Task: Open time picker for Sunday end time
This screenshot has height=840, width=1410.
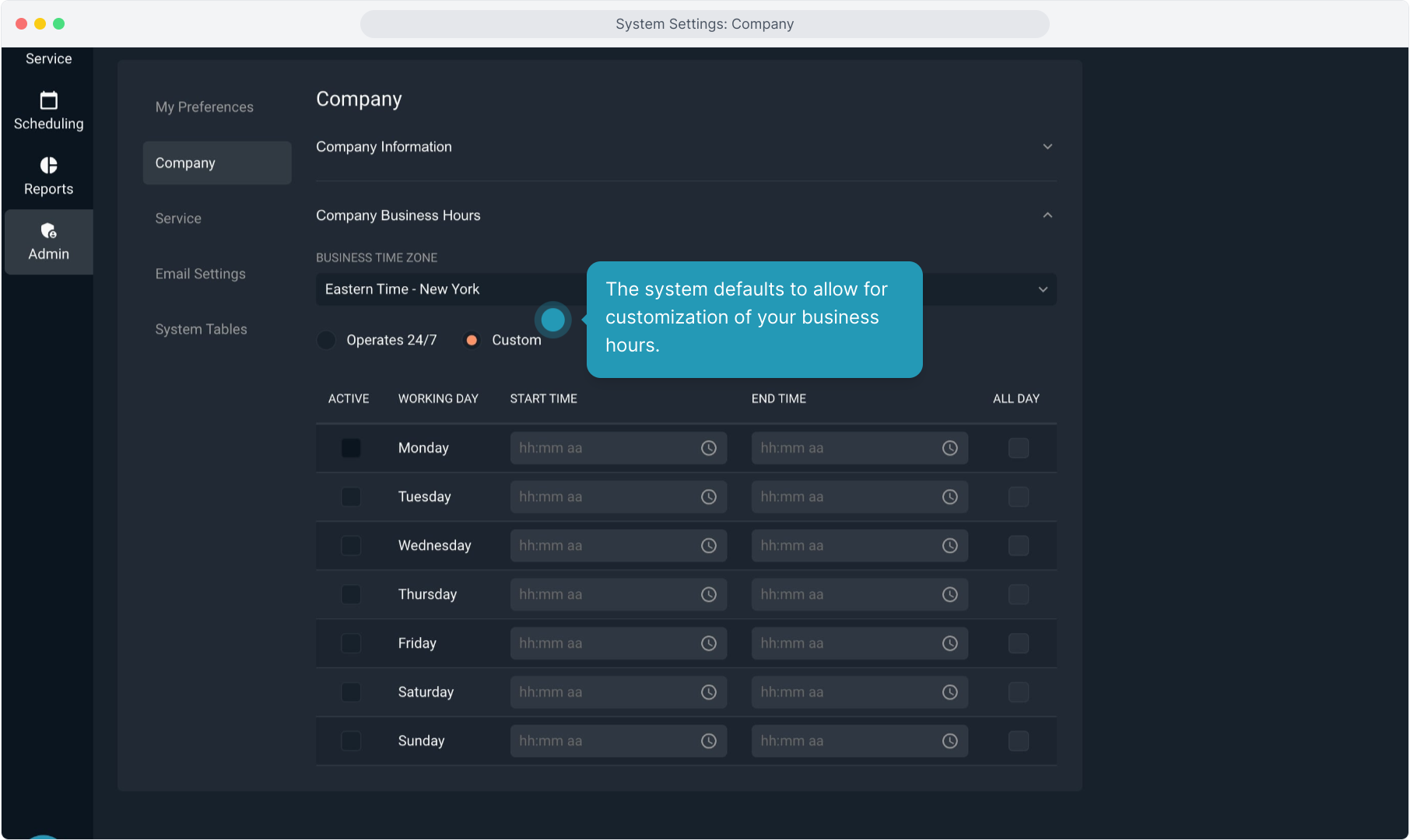Action: coord(949,741)
